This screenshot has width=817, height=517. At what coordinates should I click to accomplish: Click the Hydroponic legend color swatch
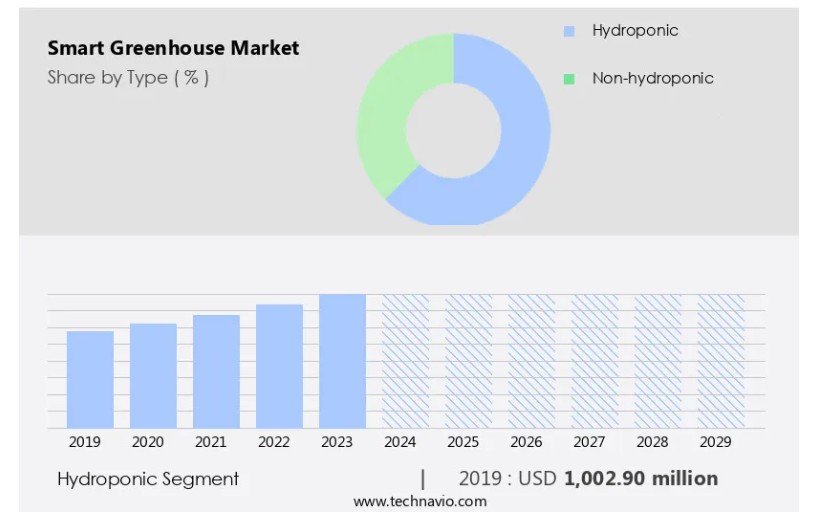point(569,32)
